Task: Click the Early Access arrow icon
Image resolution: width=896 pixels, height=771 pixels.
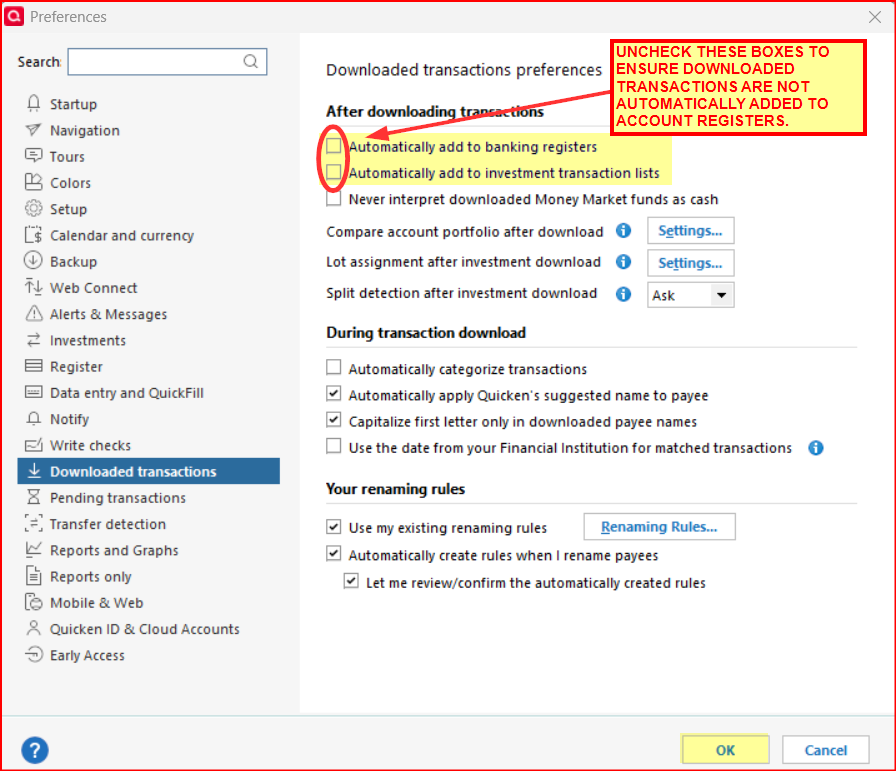Action: click(34, 654)
